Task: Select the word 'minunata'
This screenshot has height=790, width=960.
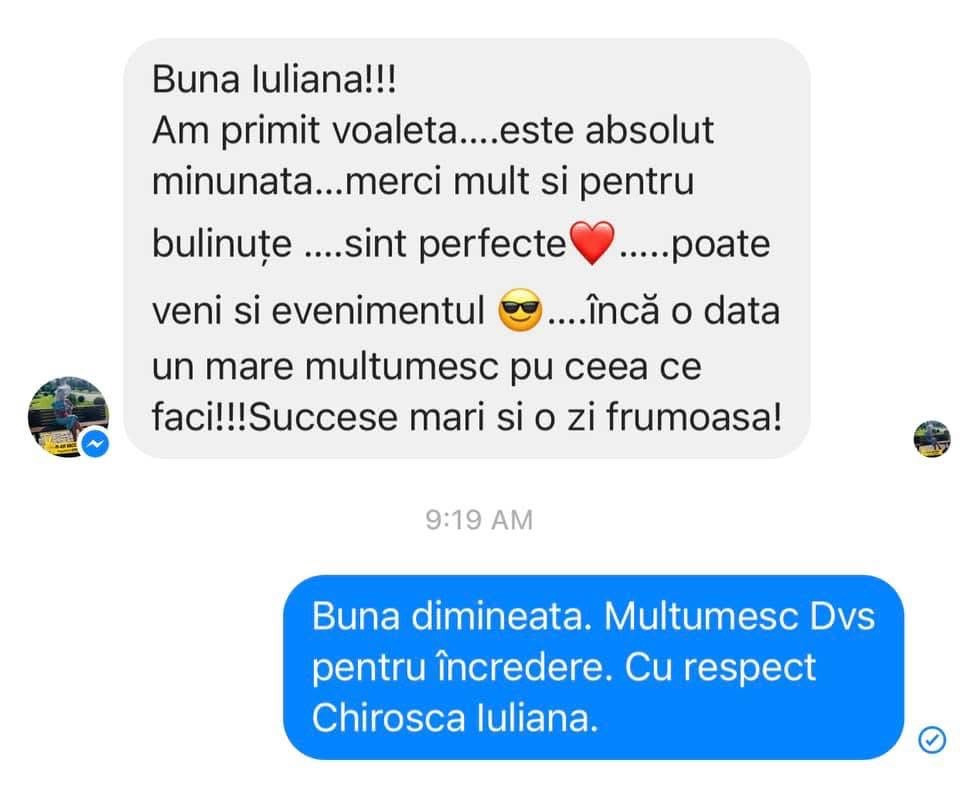Action: (x=232, y=181)
